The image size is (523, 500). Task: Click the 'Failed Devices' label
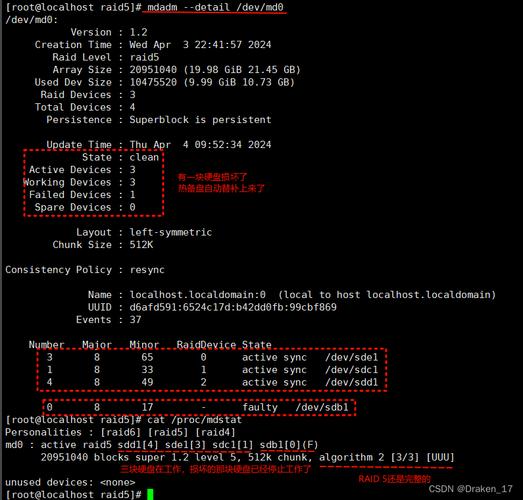coord(70,195)
